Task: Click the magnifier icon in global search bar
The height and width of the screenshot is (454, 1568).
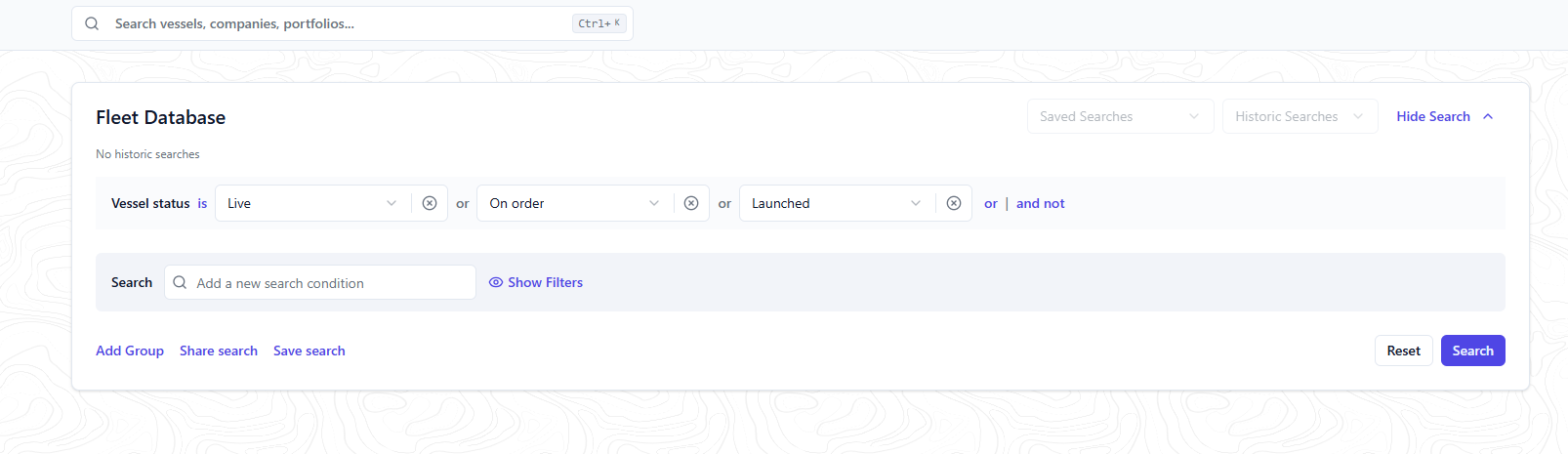Action: [92, 23]
